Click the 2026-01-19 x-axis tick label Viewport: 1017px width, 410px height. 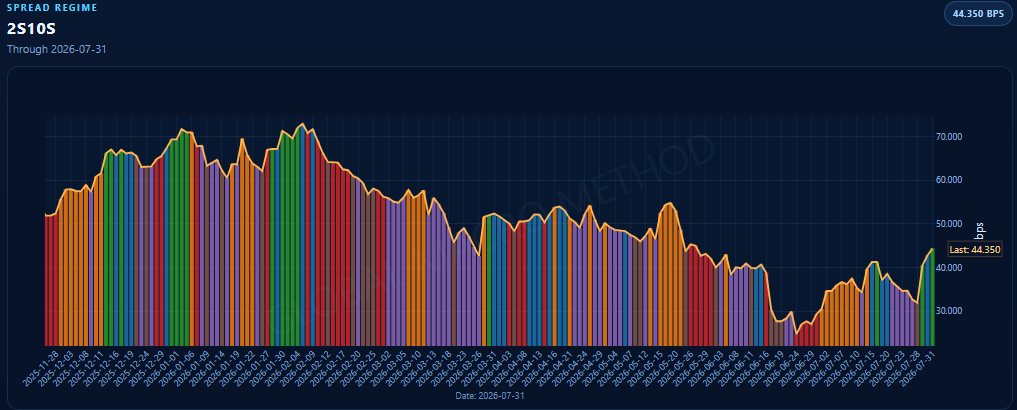222,368
